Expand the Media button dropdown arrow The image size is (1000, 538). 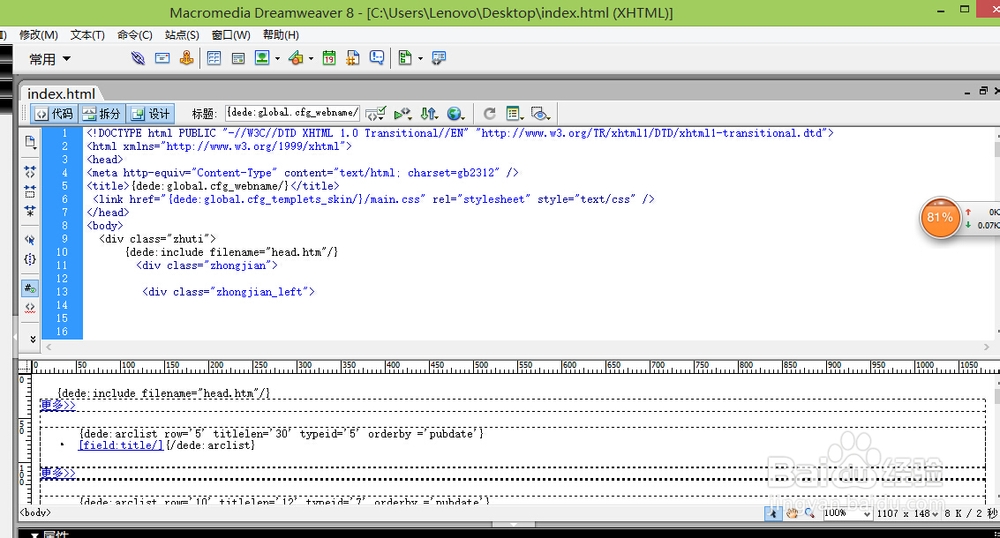click(x=311, y=59)
